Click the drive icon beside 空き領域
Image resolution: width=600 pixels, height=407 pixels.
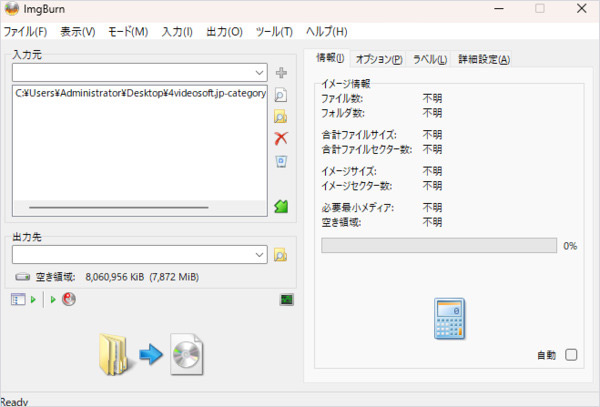click(23, 277)
